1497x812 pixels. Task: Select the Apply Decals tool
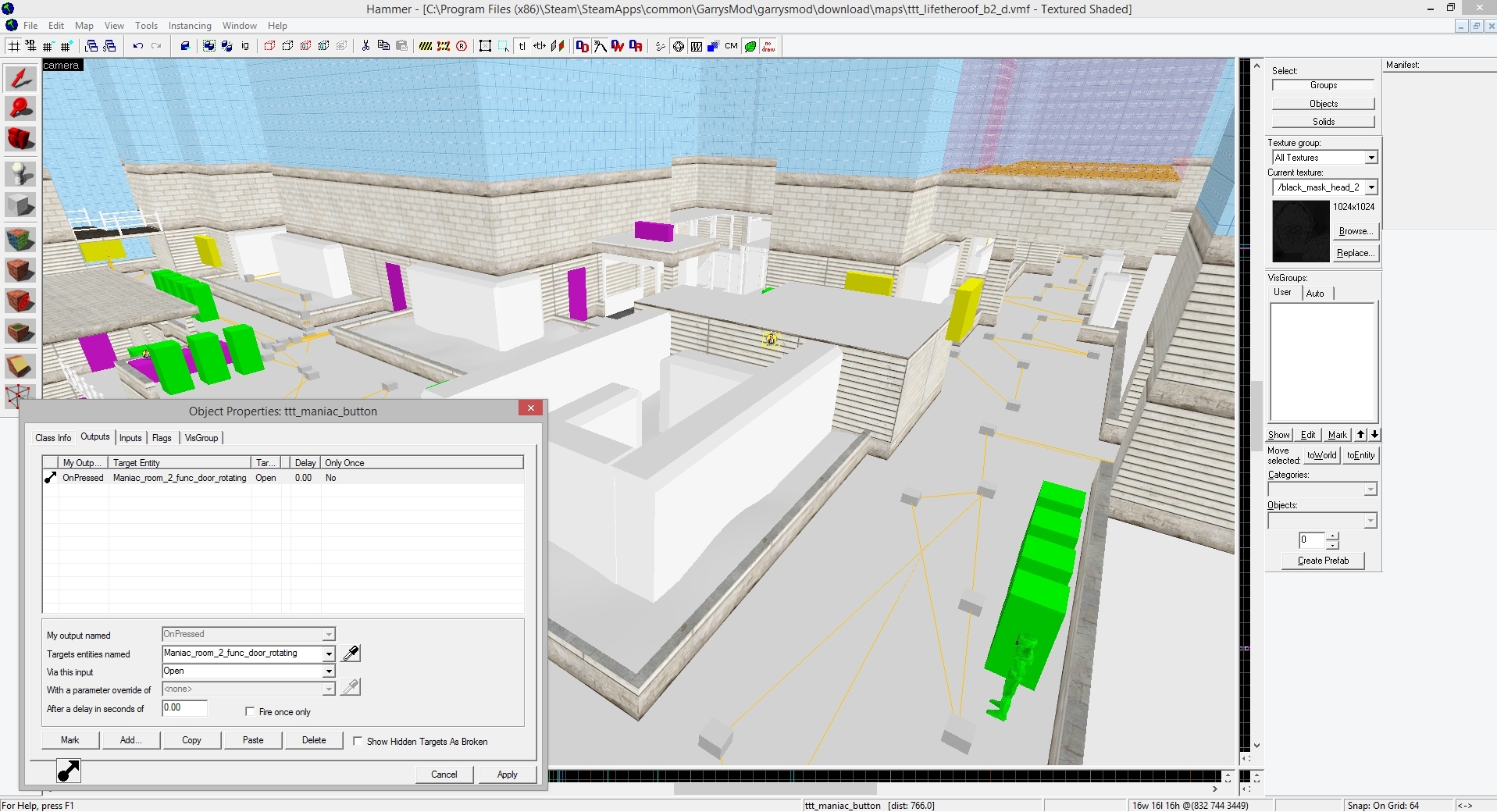coord(20,301)
